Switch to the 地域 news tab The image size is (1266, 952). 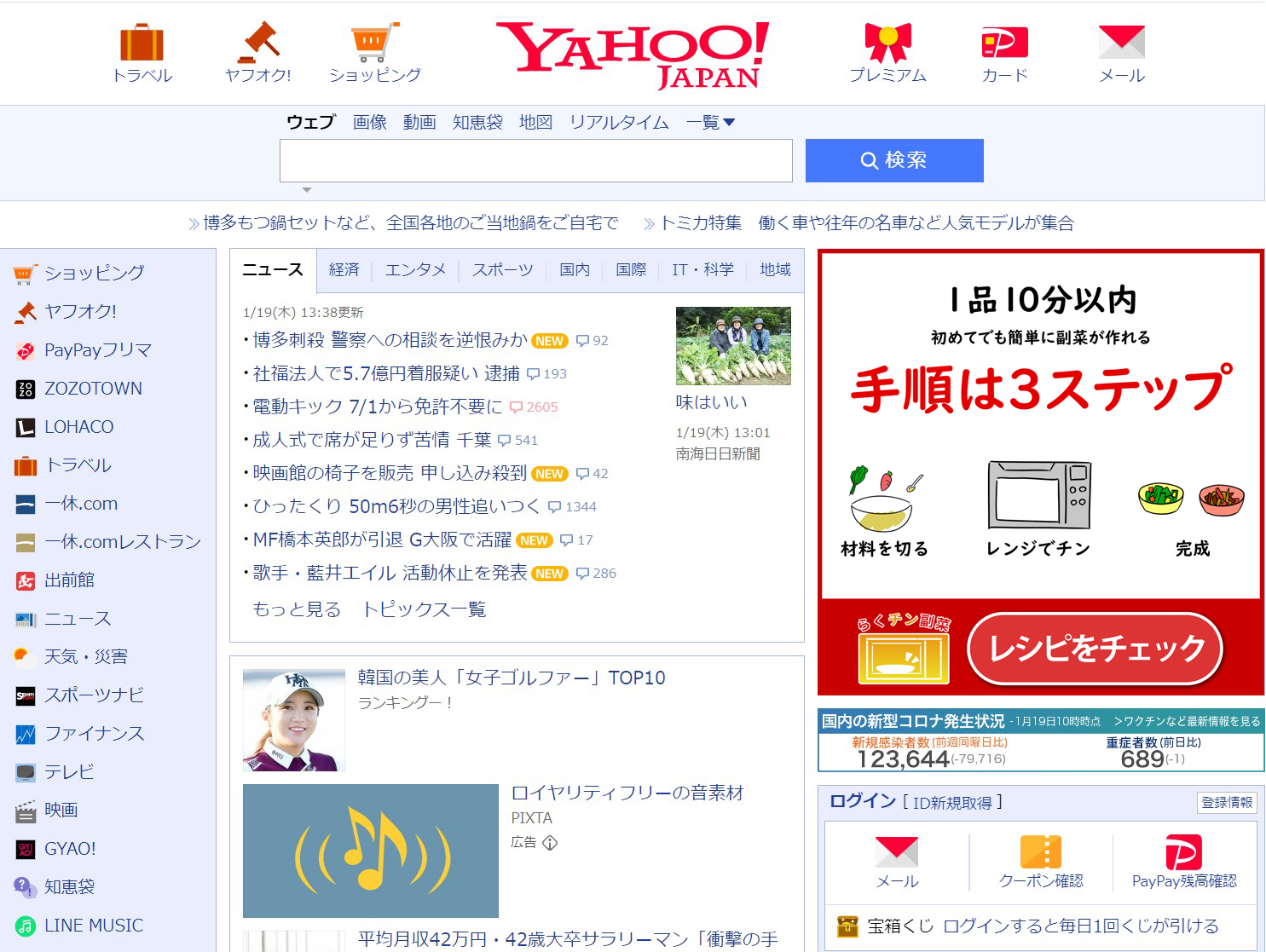click(x=775, y=269)
